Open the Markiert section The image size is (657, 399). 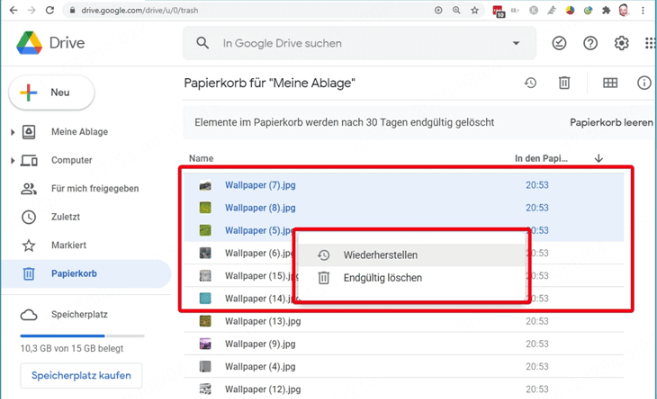tap(69, 245)
